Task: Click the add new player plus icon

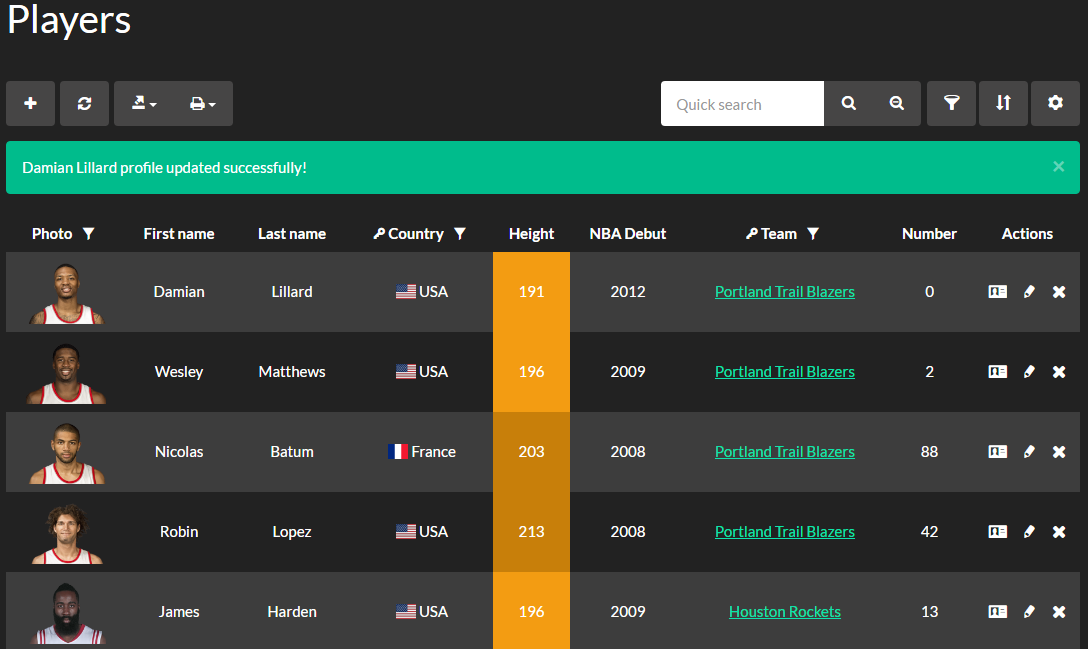Action: (31, 104)
